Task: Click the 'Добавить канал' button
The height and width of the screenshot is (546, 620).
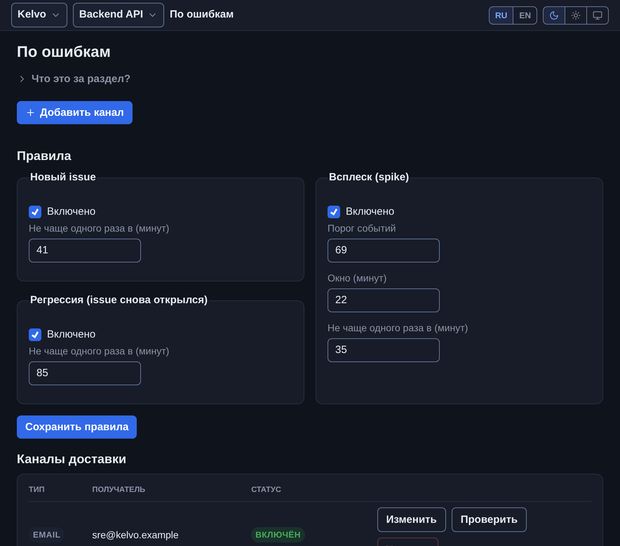Action: [75, 112]
